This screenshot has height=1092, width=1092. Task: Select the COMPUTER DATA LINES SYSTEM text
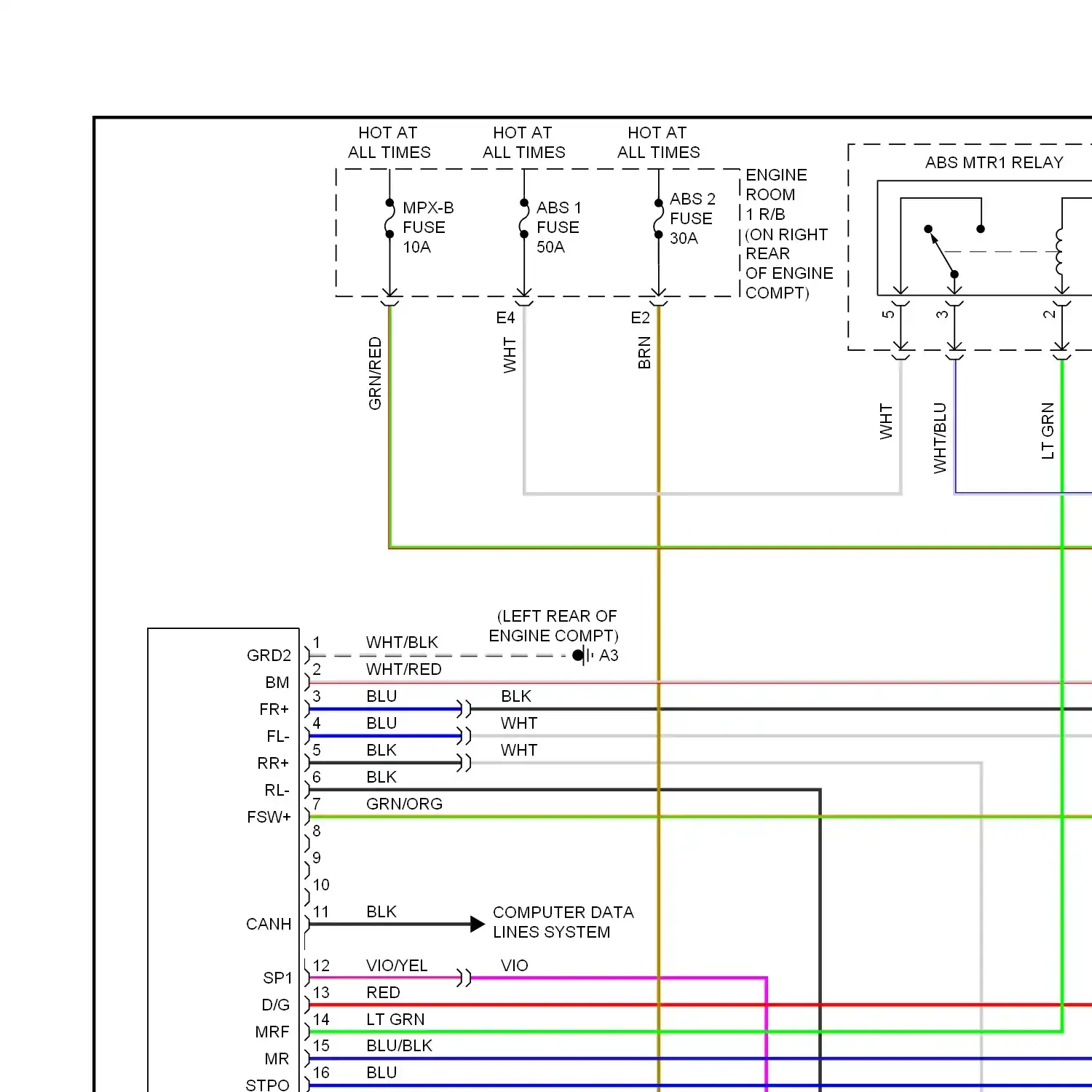(563, 922)
